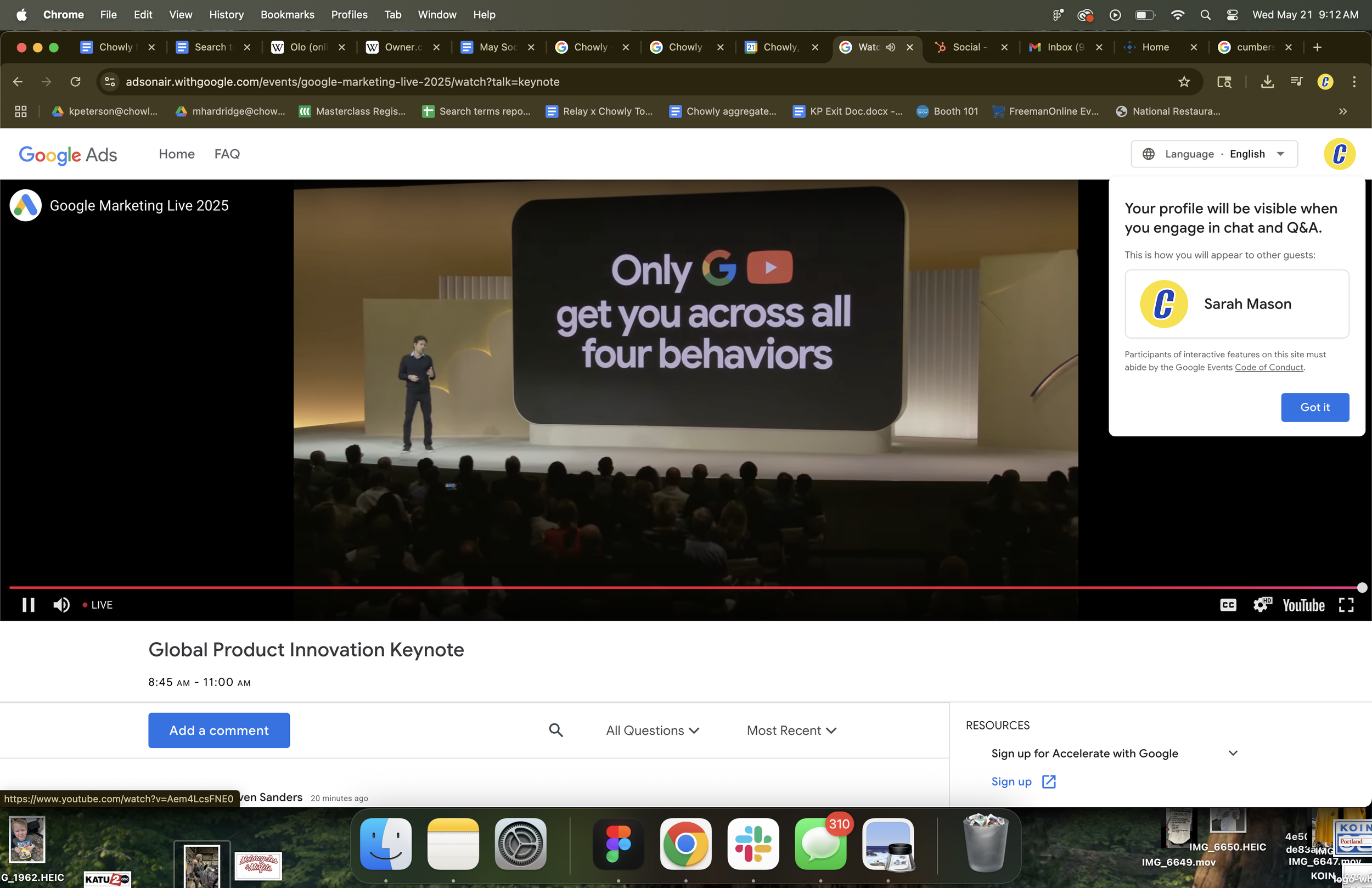
Task: Open Chrome profile icon in toolbar
Action: (1325, 82)
